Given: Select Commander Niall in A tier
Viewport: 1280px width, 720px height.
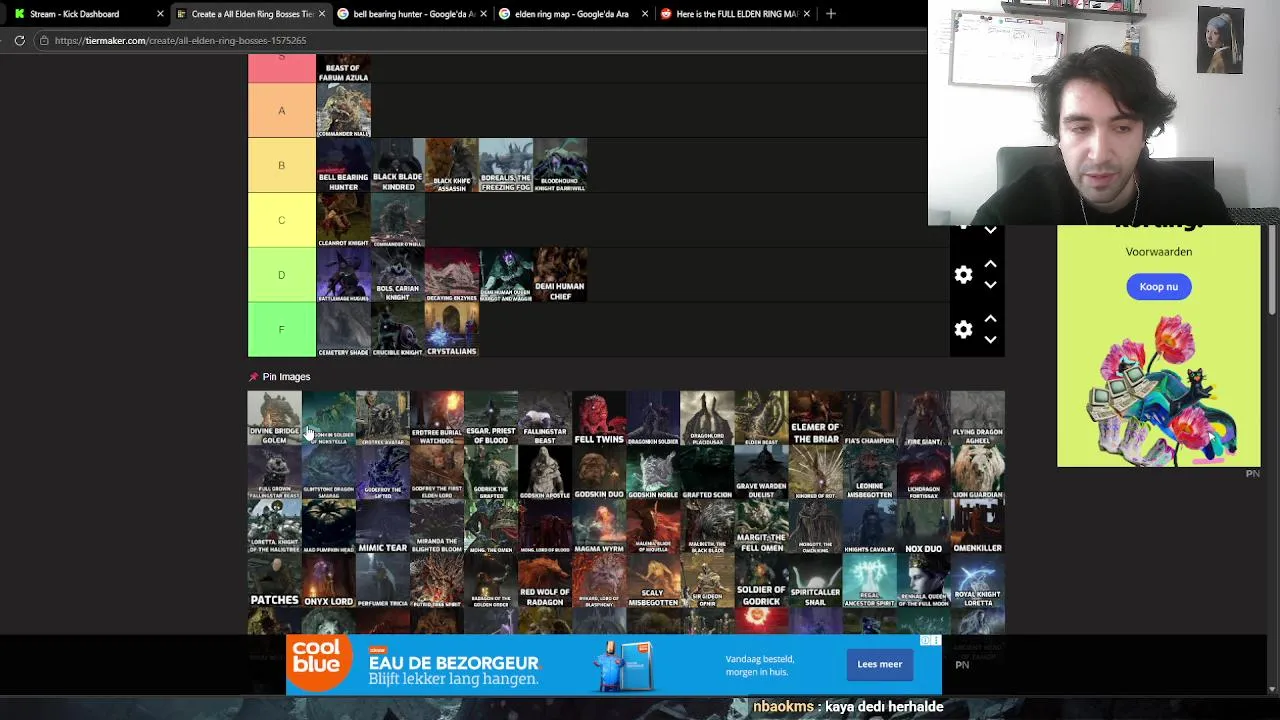Looking at the screenshot, I should coord(343,110).
